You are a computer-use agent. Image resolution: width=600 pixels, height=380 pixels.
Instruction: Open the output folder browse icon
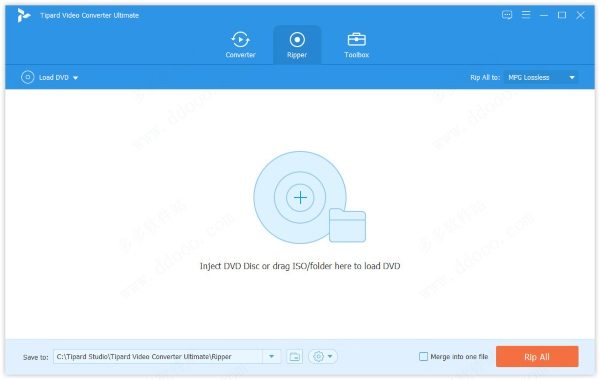coord(295,357)
